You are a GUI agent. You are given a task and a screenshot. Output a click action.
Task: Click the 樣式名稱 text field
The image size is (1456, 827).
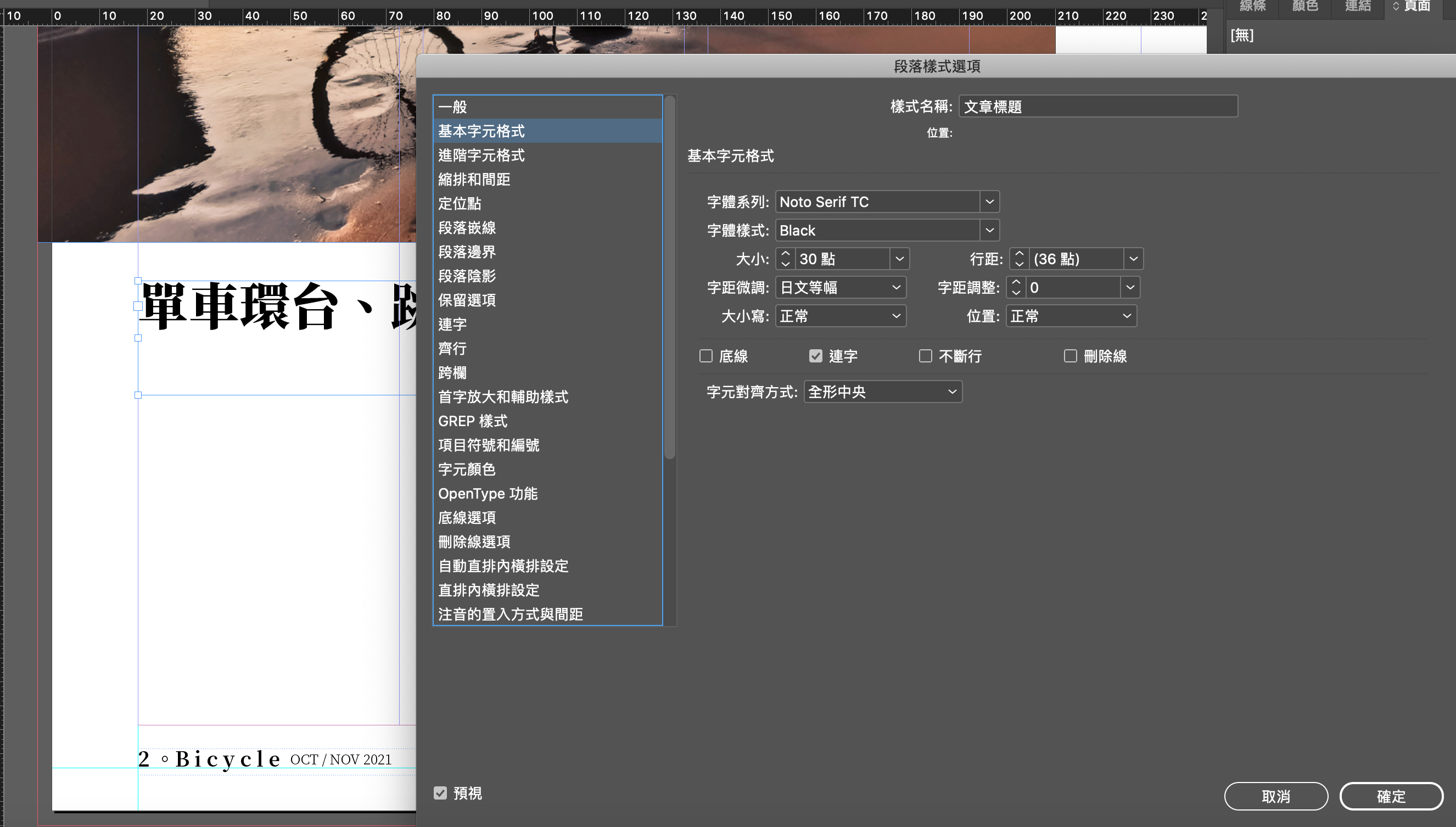click(1097, 107)
